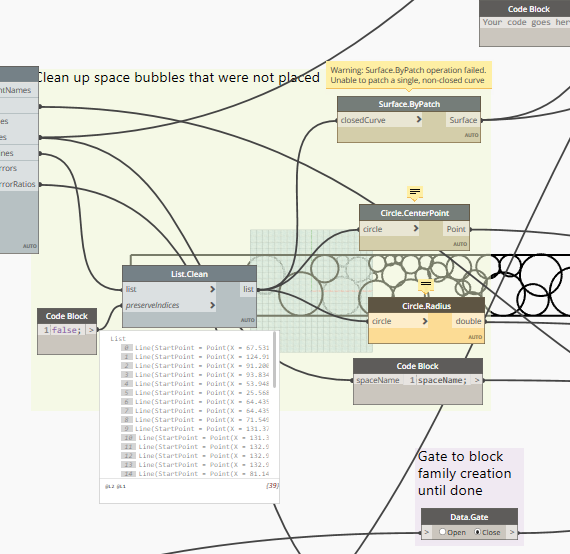570x554 pixels.
Task: Select the Surface.ByPatch node header
Action: [409, 104]
